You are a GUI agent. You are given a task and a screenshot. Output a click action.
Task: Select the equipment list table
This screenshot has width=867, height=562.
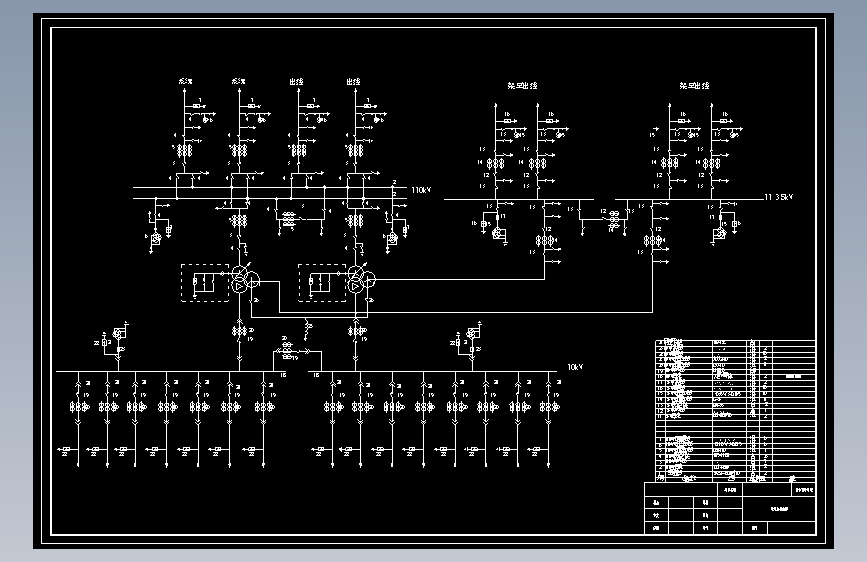tap(735, 411)
